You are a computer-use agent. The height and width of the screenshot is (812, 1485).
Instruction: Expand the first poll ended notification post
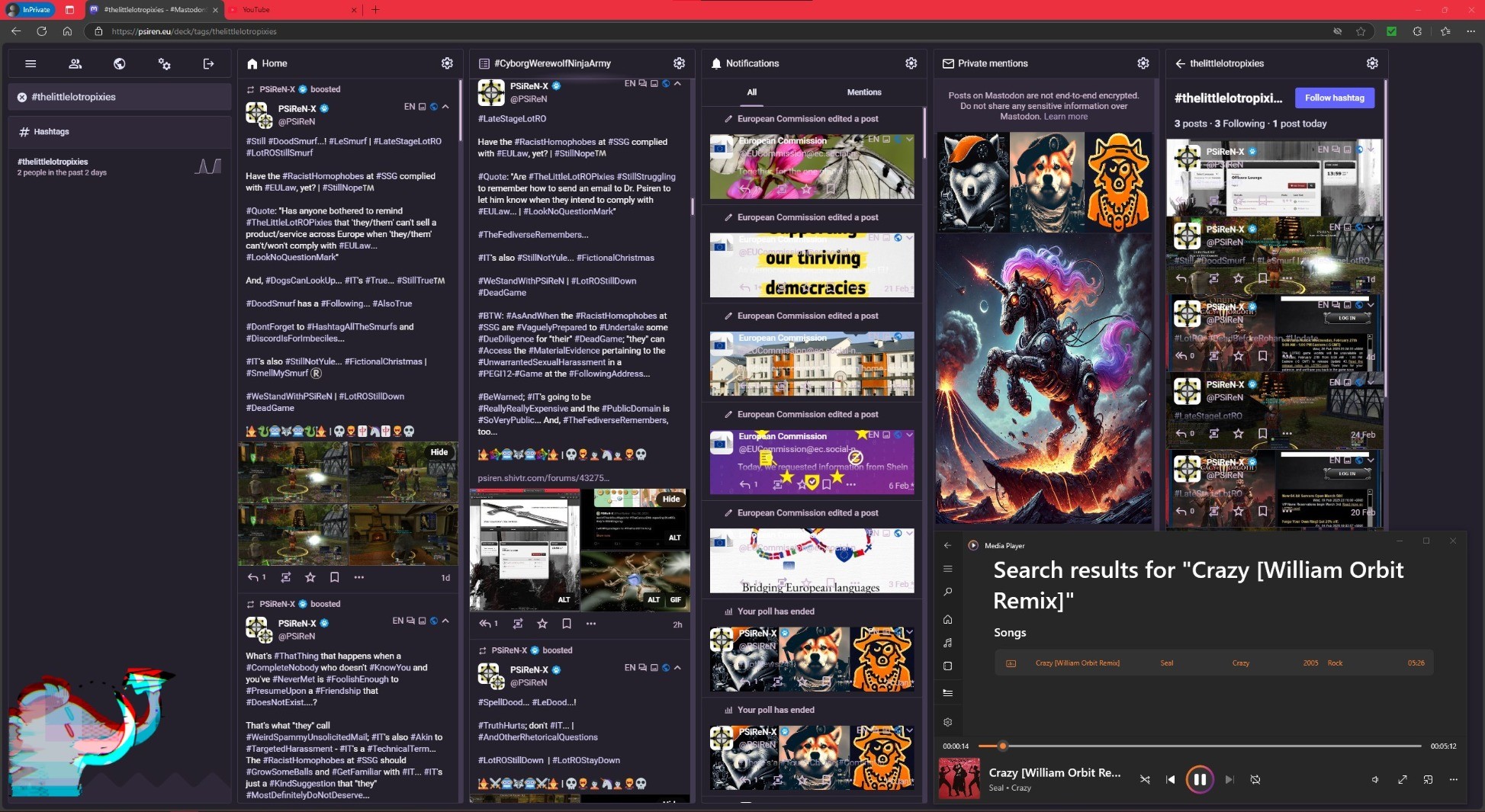[x=909, y=632]
